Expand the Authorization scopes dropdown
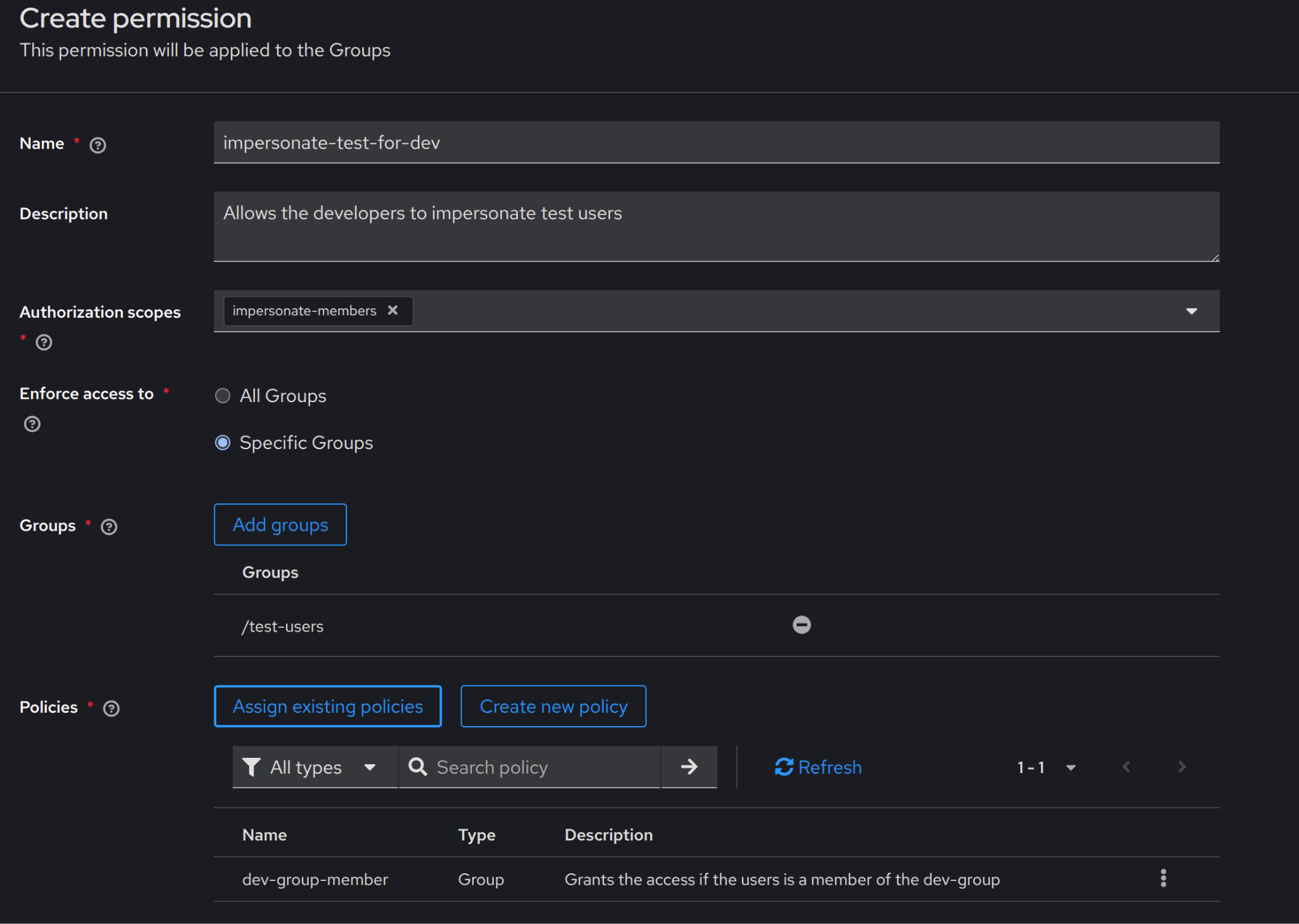Screen dimensions: 1299x924 [1191, 311]
